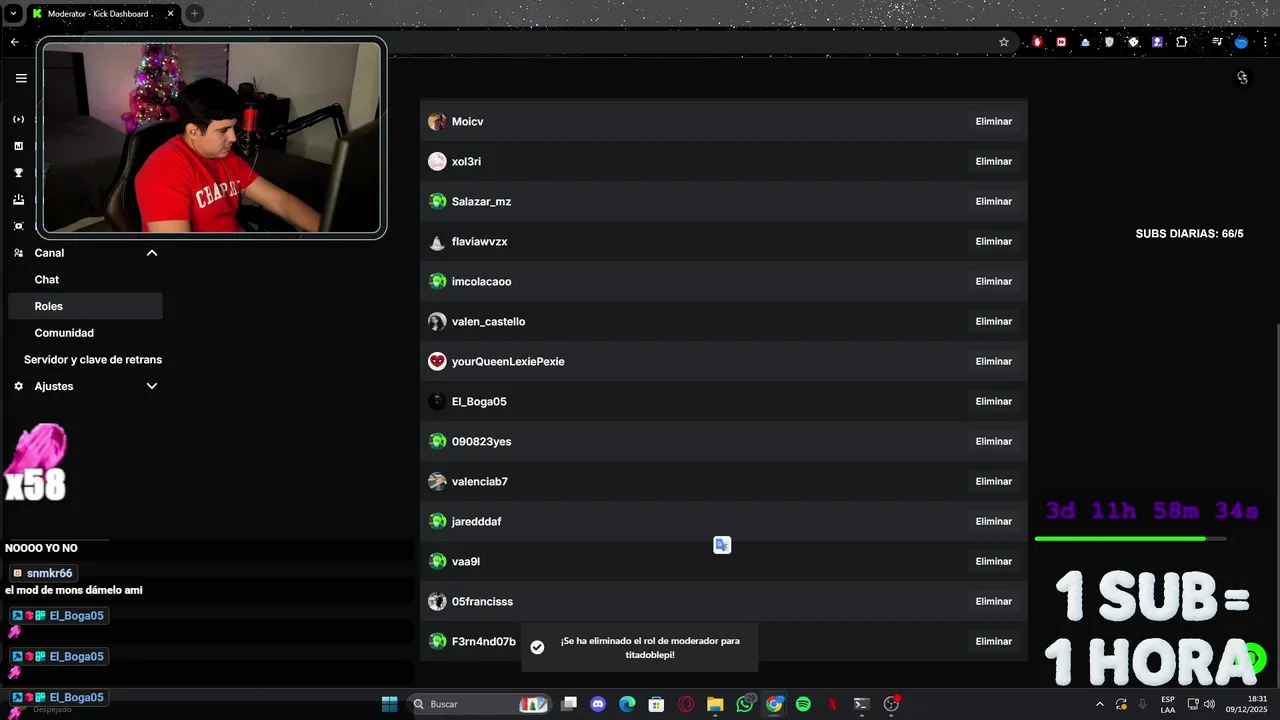
Task: Open WhatsApp from taskbar
Action: click(x=744, y=704)
